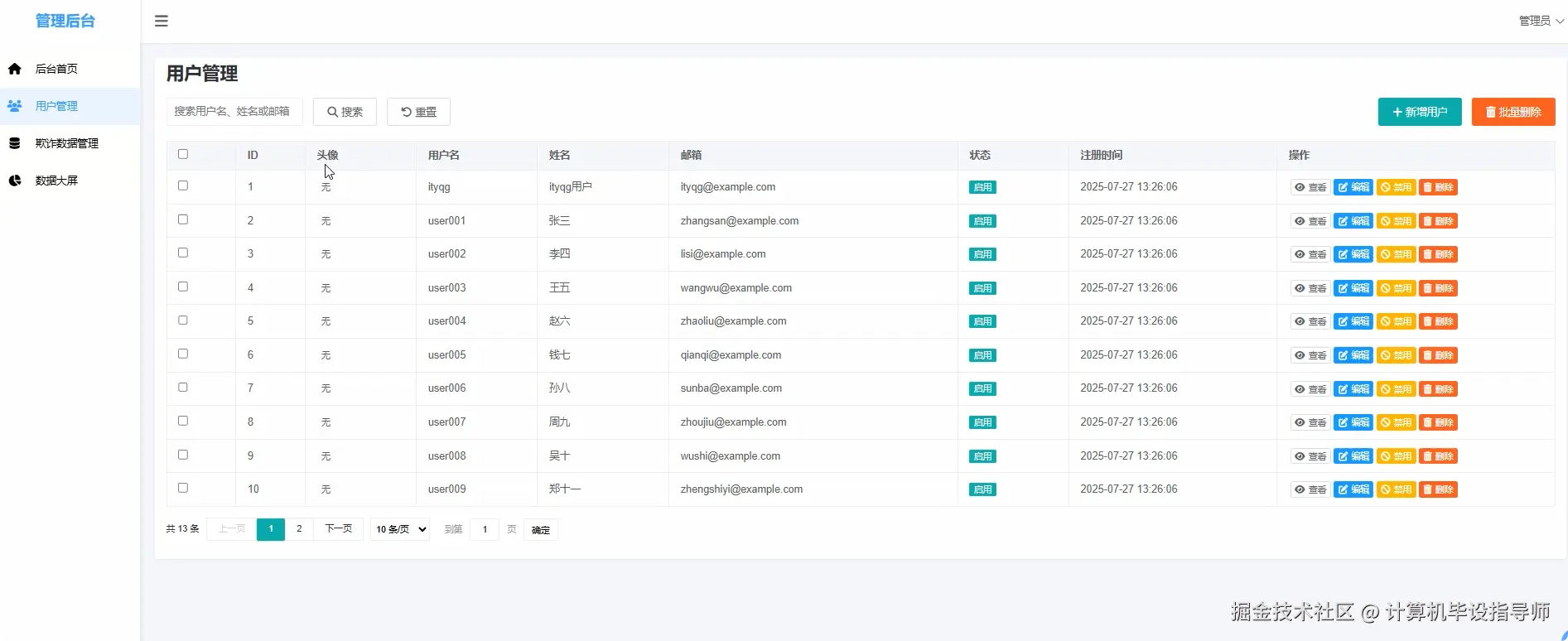Delete user003 with 删除 button
Image resolution: width=1568 pixels, height=641 pixels.
click(1438, 288)
